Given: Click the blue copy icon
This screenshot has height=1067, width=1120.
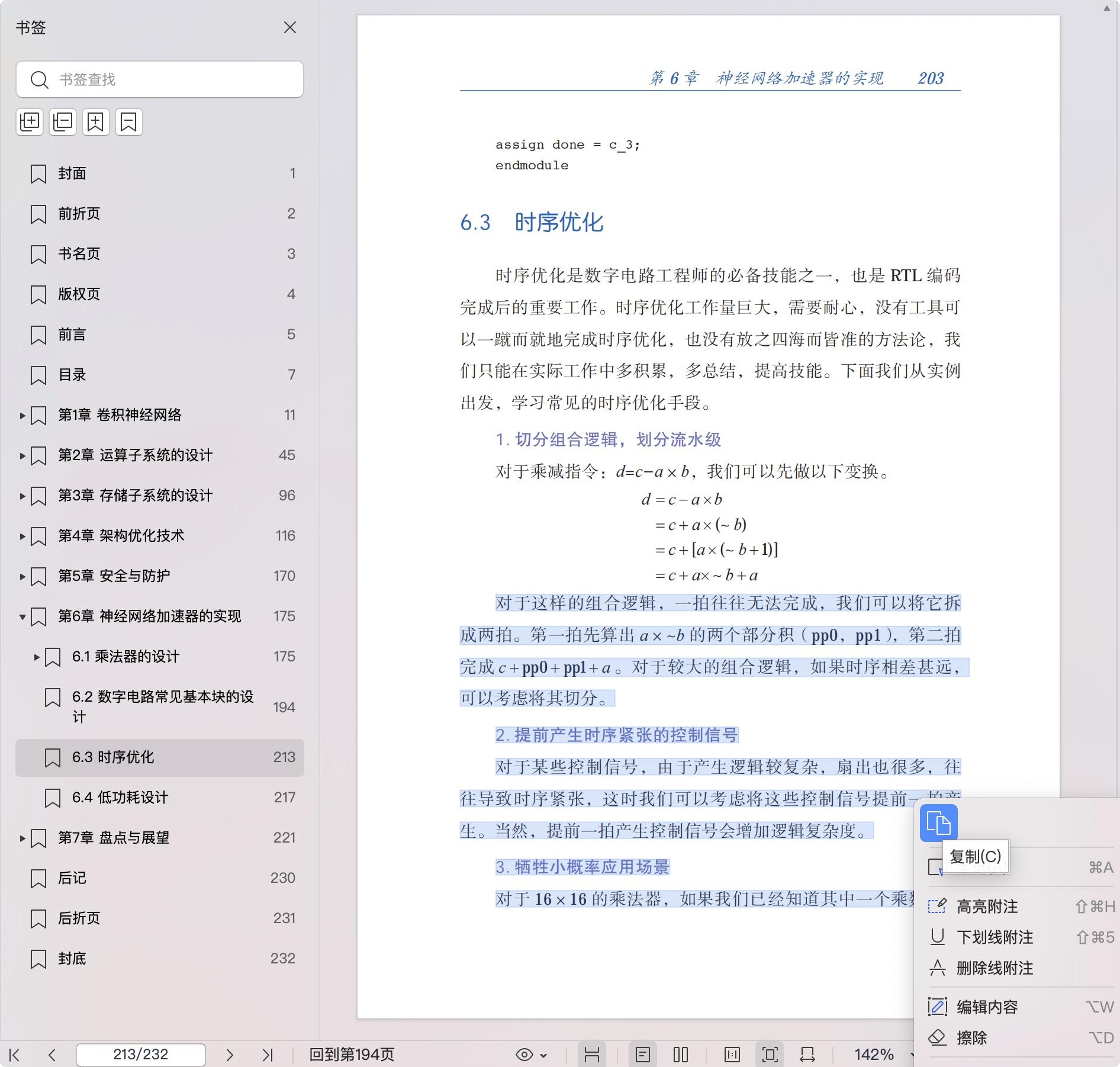Looking at the screenshot, I should [x=938, y=823].
